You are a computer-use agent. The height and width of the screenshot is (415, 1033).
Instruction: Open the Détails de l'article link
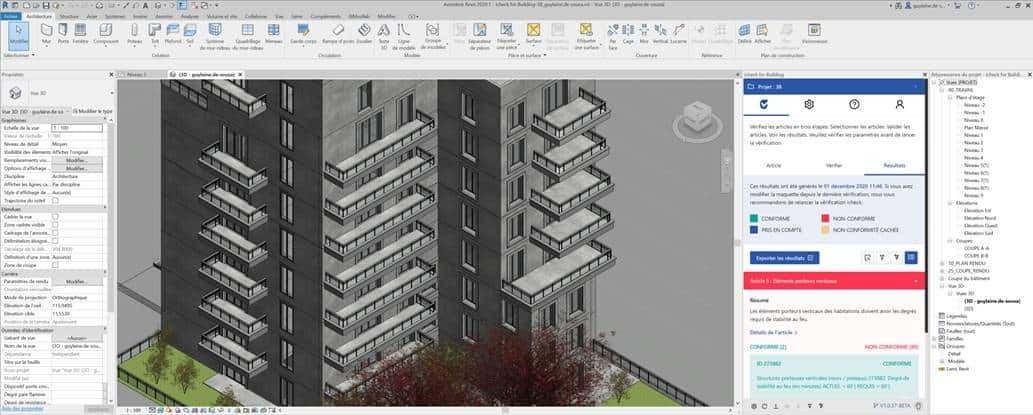click(x=773, y=331)
